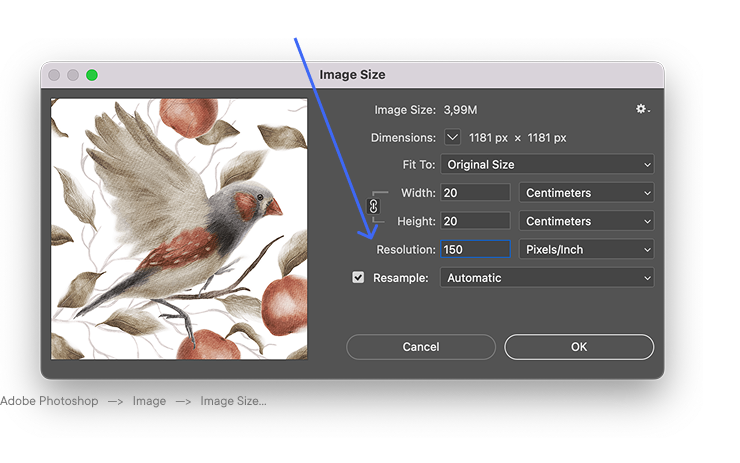Toggle the constrain proportions chain link
The height and width of the screenshot is (463, 740).
coord(374,206)
